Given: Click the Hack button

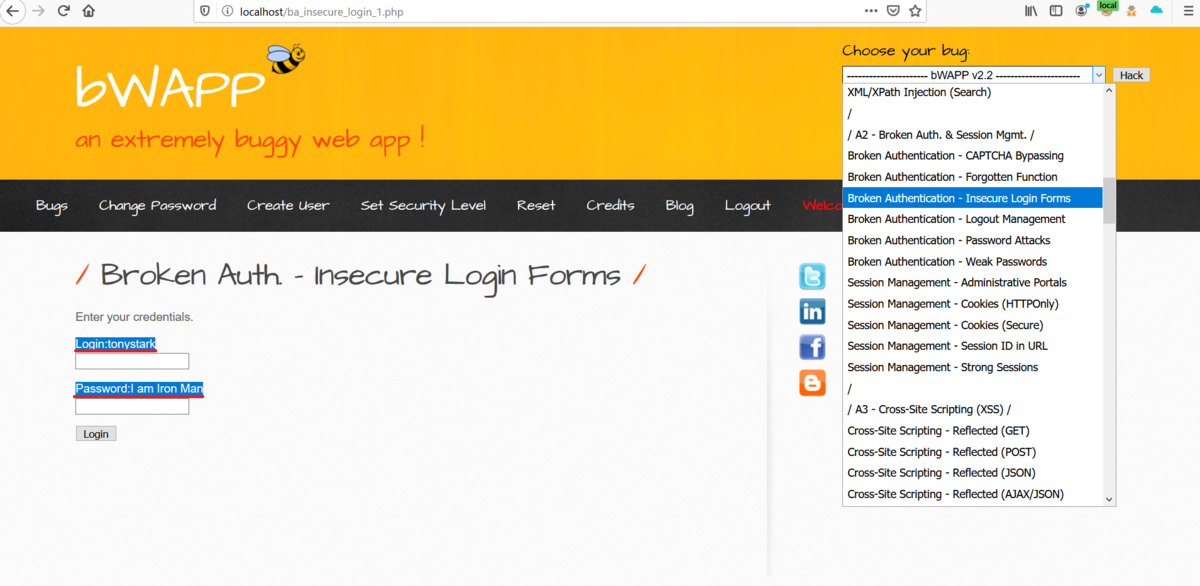Looking at the screenshot, I should 1131,75.
